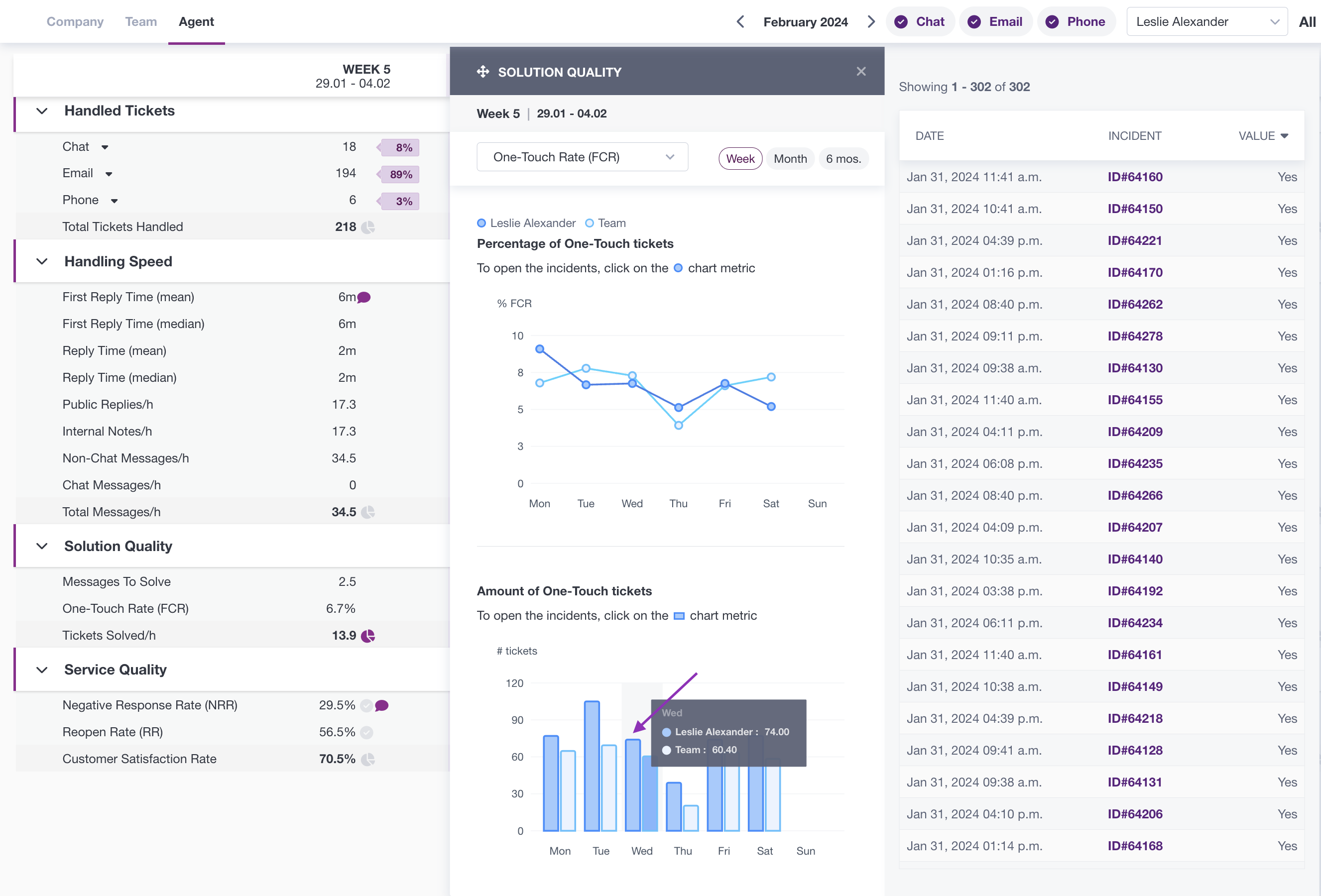Click the comment bubble beside First Reply Time (mean)
The width and height of the screenshot is (1321, 896).
pyautogui.click(x=364, y=297)
